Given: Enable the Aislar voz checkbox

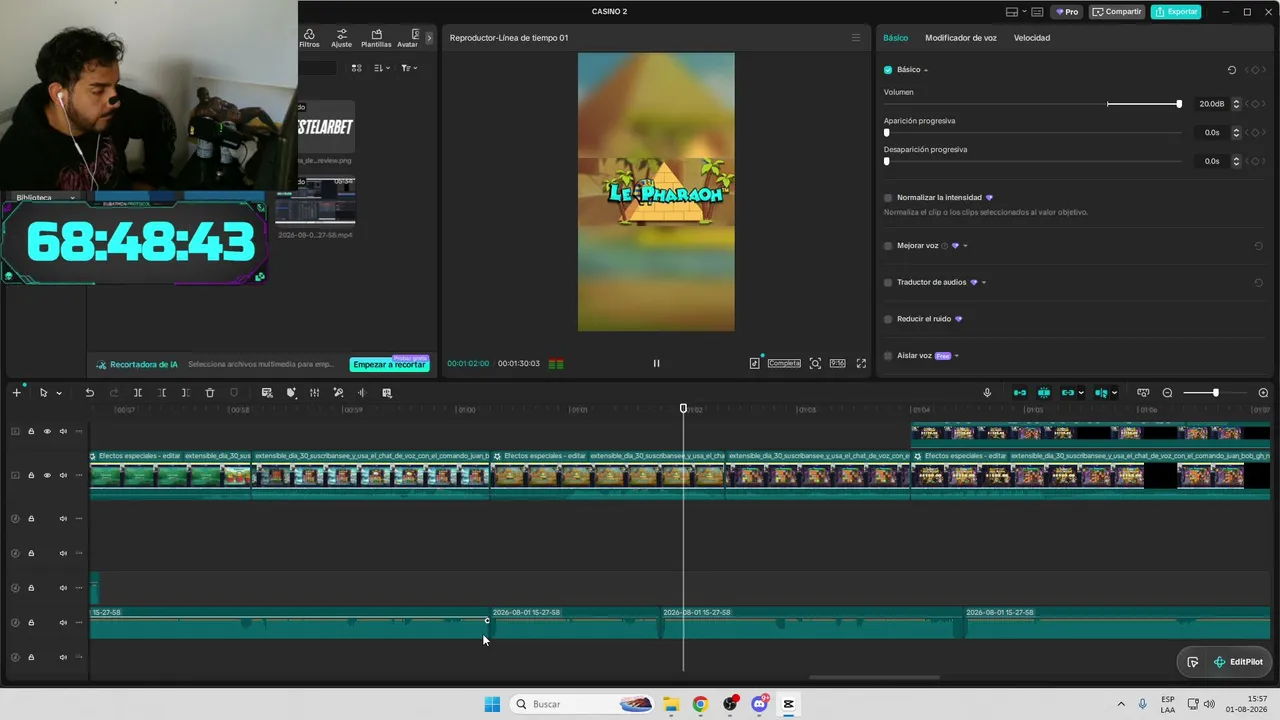Looking at the screenshot, I should (888, 356).
